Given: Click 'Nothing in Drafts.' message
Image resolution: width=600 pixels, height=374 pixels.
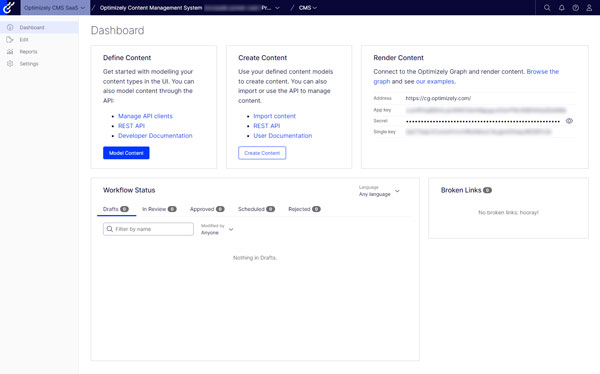Looking at the screenshot, I should pyautogui.click(x=255, y=258).
